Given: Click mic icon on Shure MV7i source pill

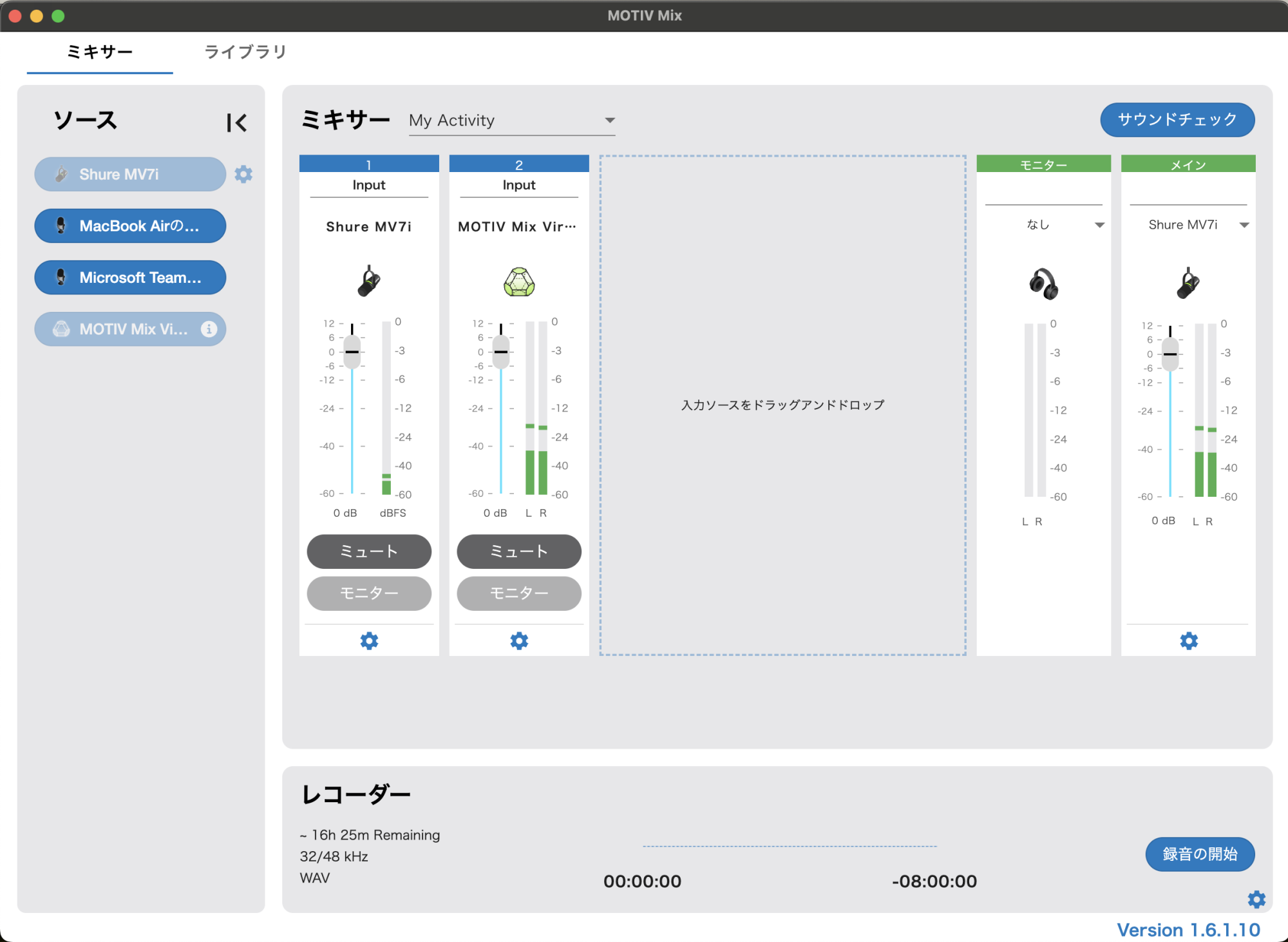Looking at the screenshot, I should [x=61, y=174].
